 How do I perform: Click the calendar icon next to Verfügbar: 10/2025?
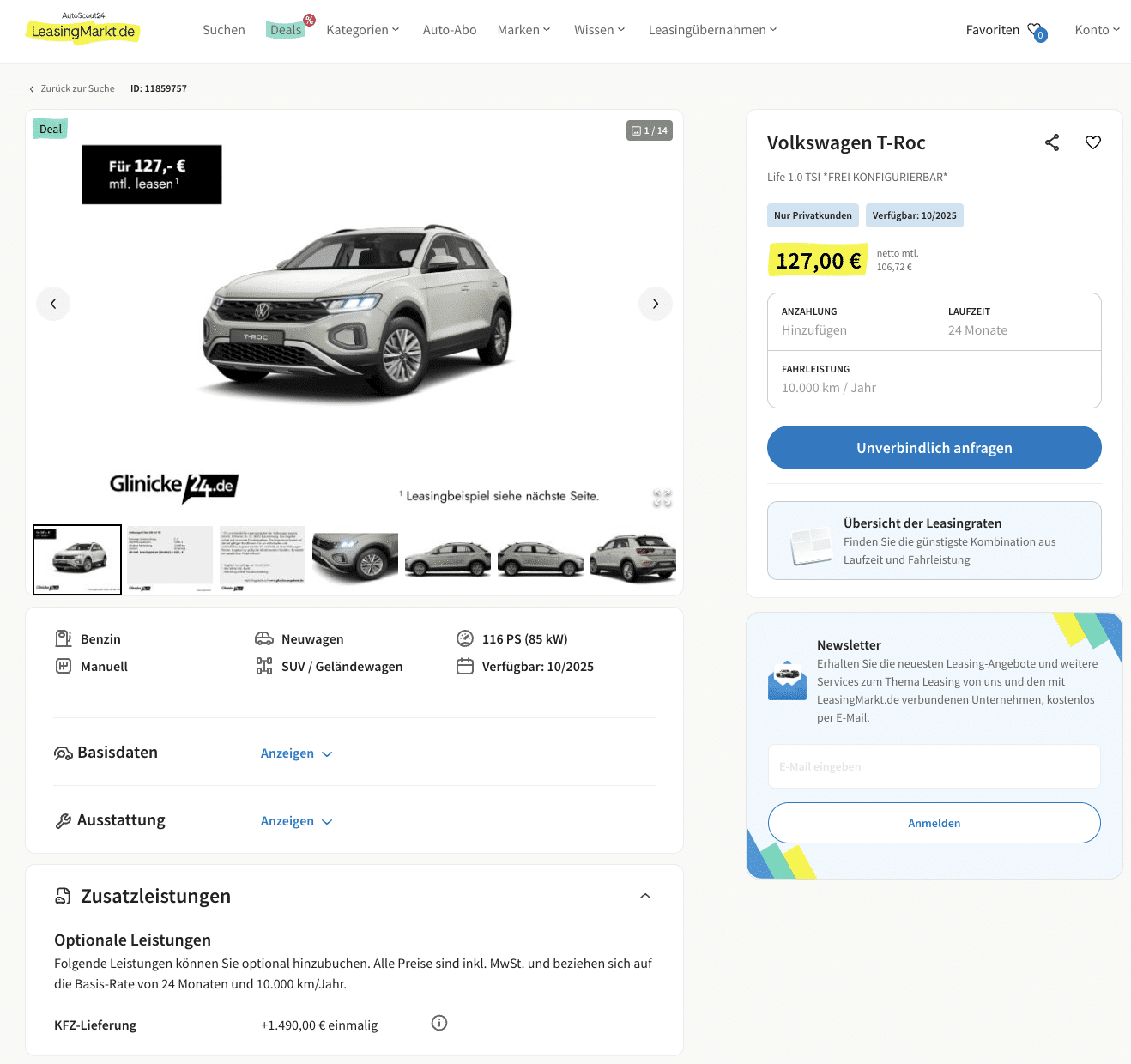(x=465, y=666)
